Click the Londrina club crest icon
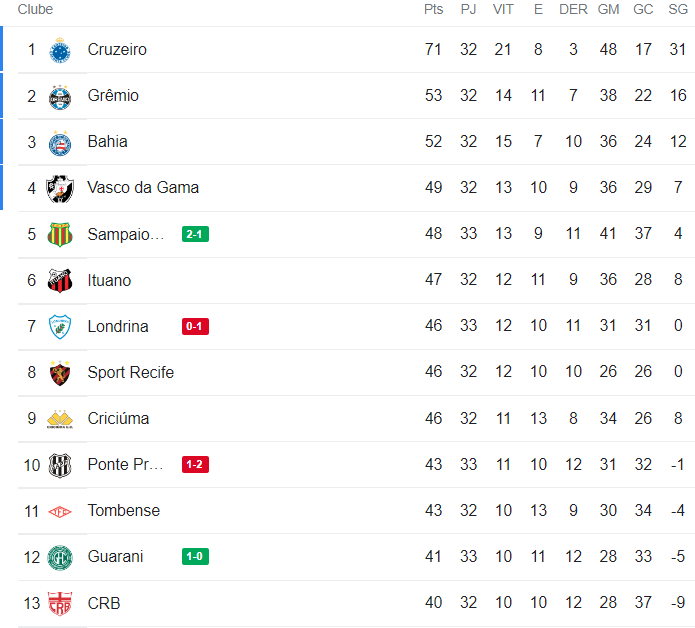695x628 pixels. click(60, 326)
